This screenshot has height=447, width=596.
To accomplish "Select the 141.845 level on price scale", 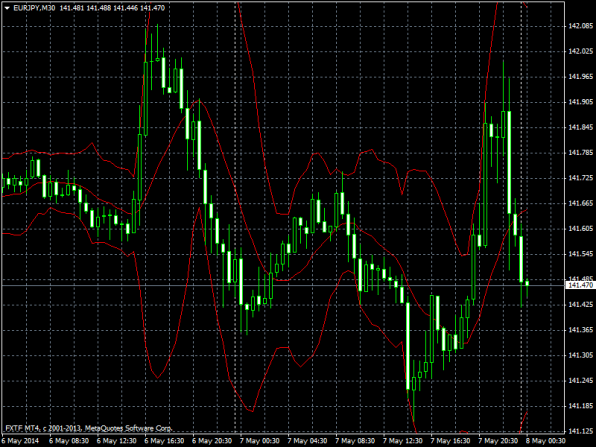I will click(580, 127).
